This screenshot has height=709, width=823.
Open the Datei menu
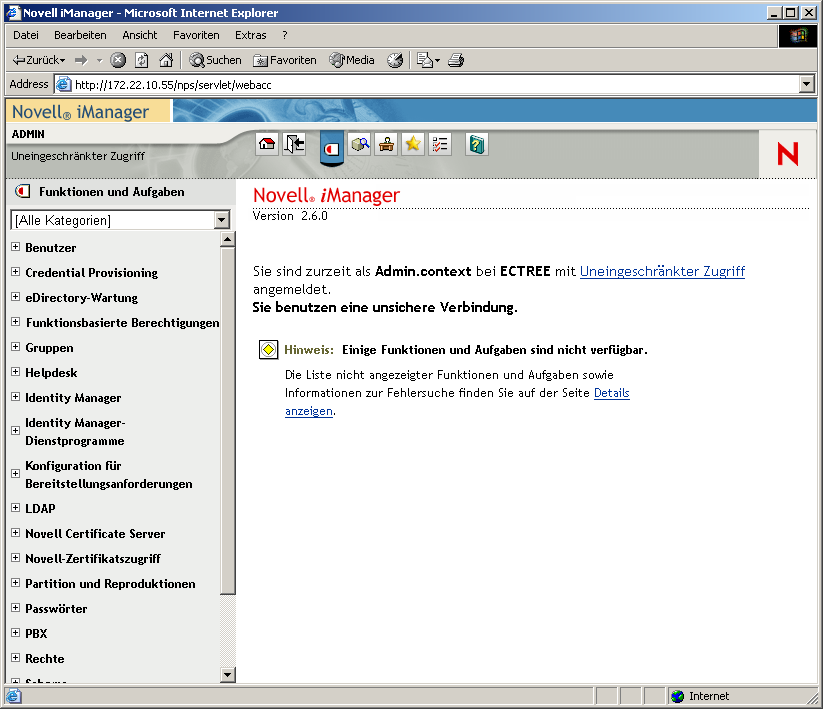24,34
